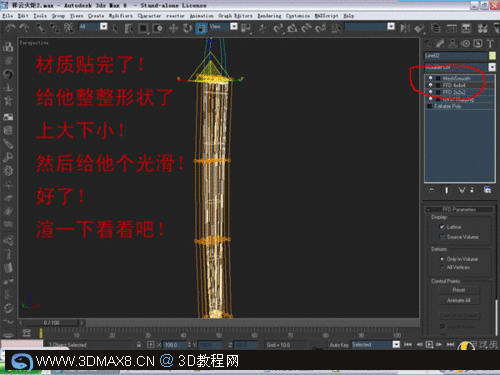The width and height of the screenshot is (500, 375).
Task: Click the 0 / 100 time slider
Action: (x=51, y=323)
